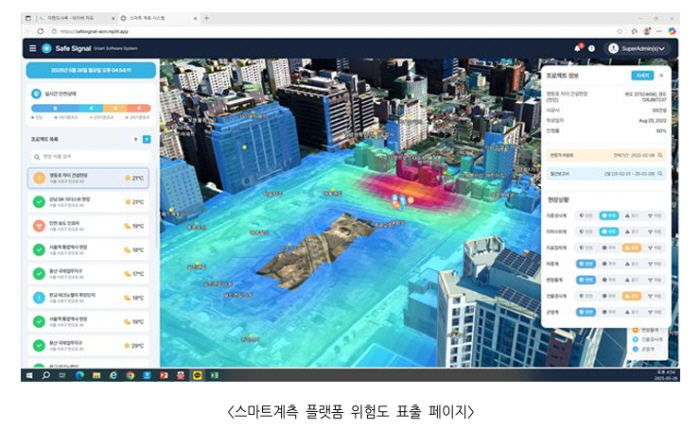This screenshot has width=700, height=446.
Task: Select the blue status in bottom site-status row
Action: click(587, 311)
